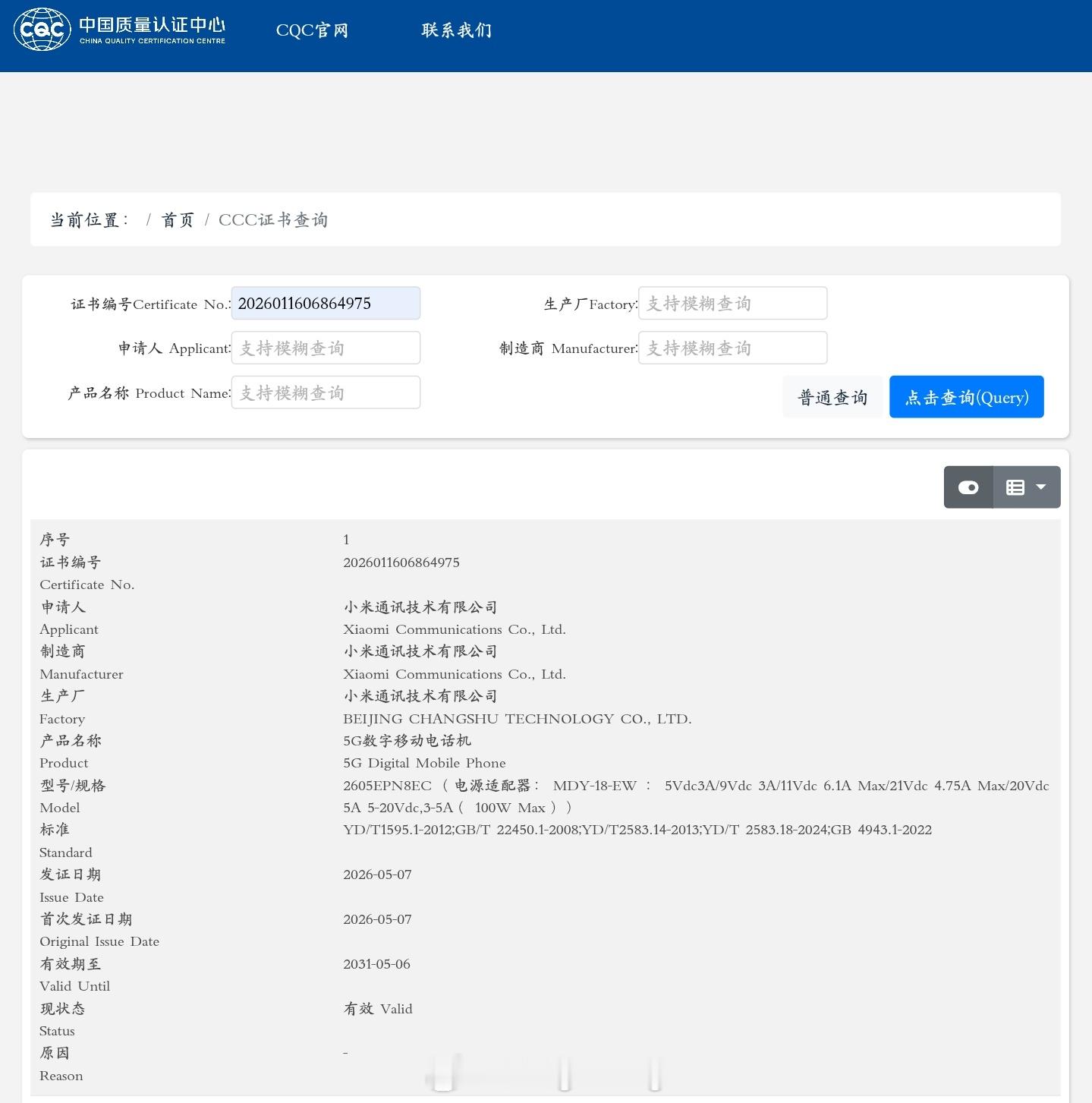Go to 首页 breadcrumb link

178,220
